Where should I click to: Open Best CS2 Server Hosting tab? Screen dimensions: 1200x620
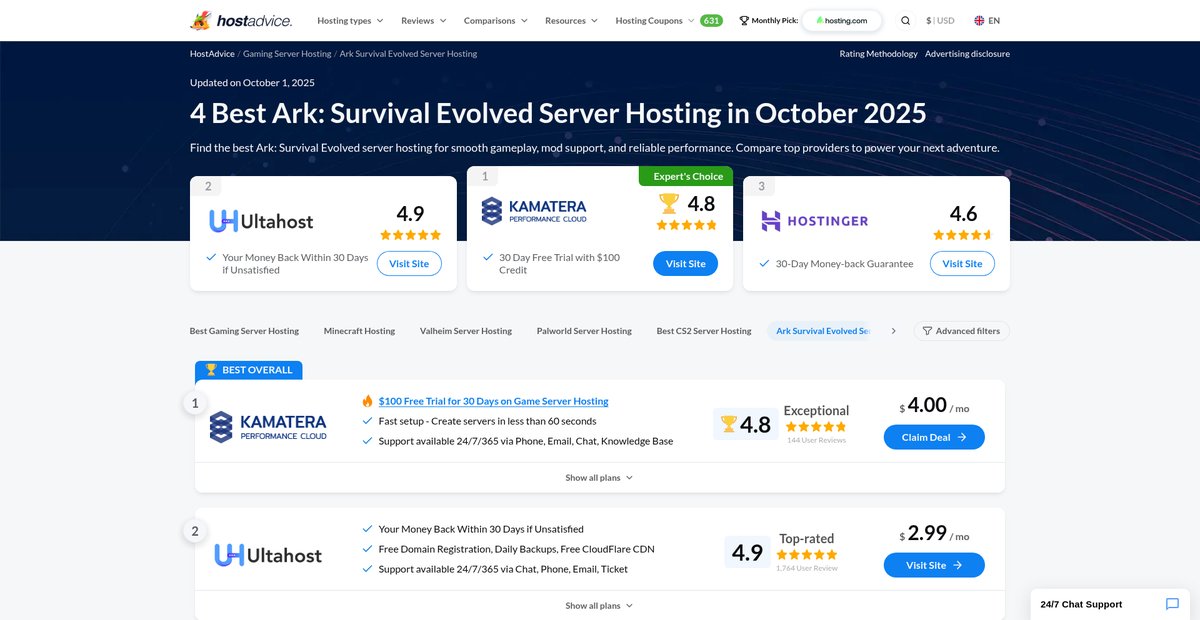(704, 331)
